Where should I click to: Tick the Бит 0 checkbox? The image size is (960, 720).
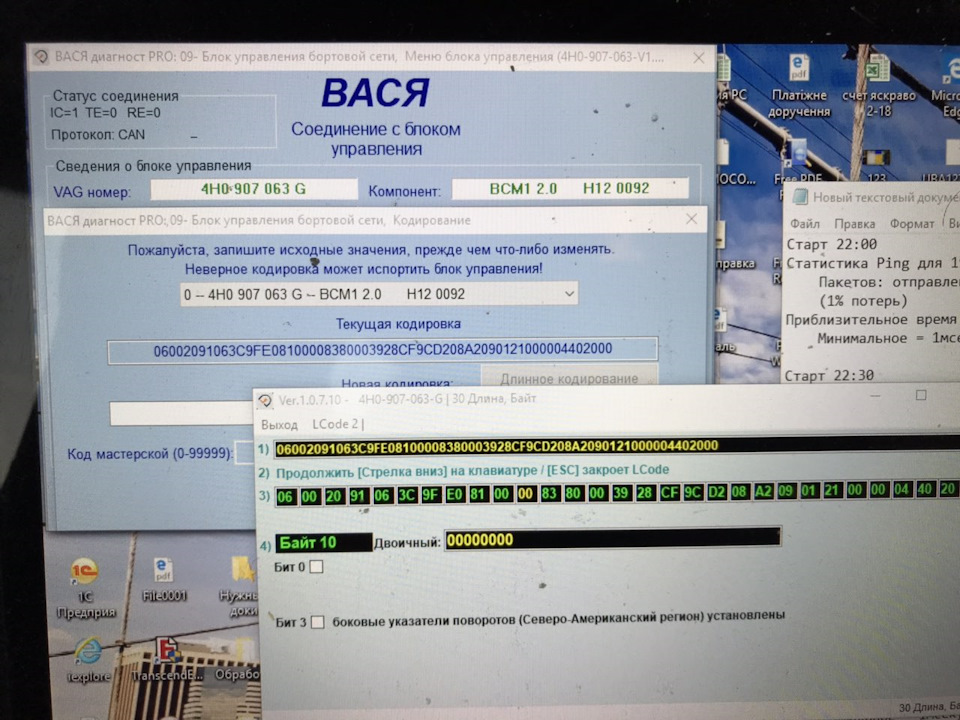pos(316,567)
